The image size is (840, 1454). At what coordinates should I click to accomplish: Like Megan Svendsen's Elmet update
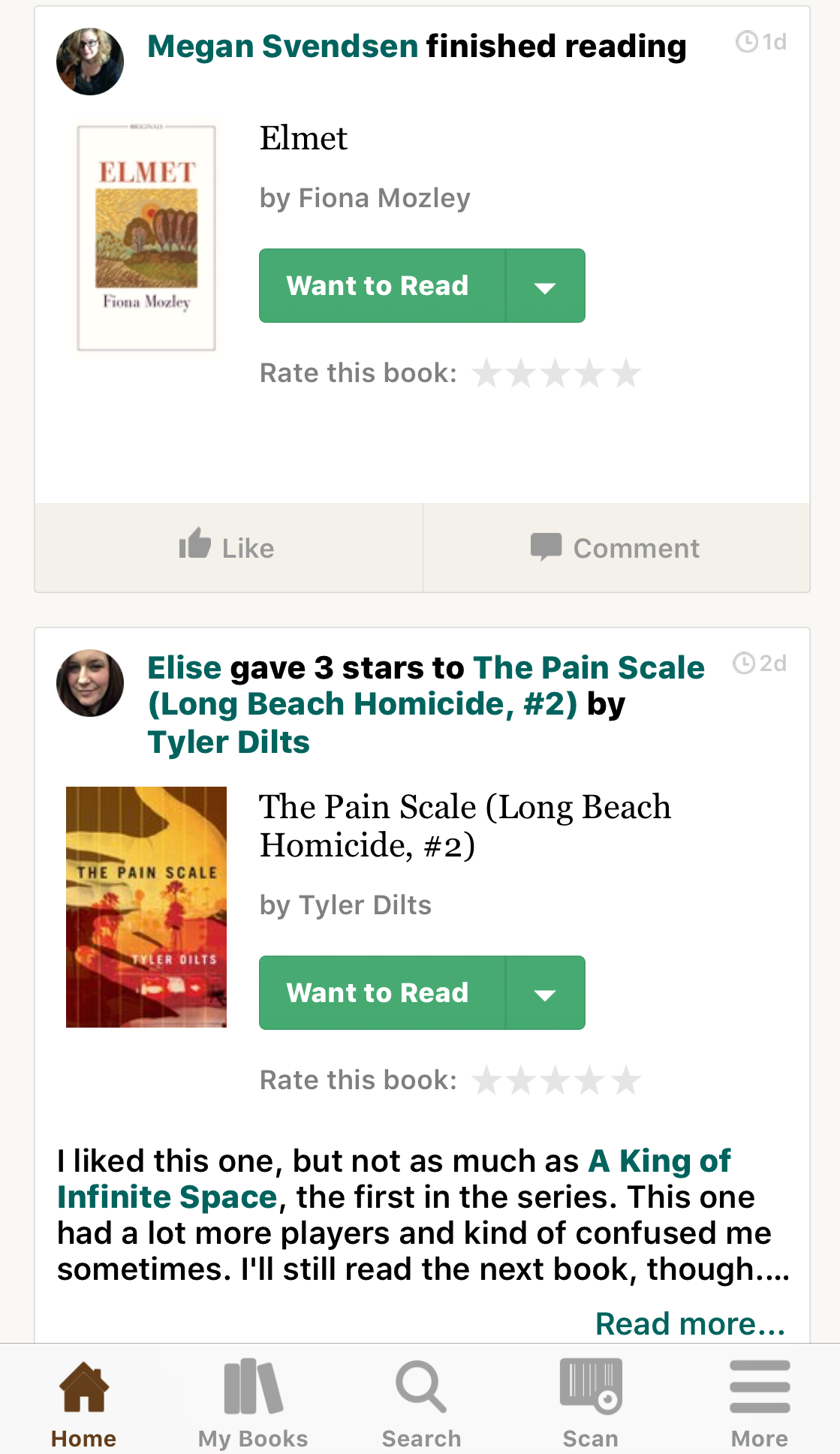pyautogui.click(x=227, y=547)
